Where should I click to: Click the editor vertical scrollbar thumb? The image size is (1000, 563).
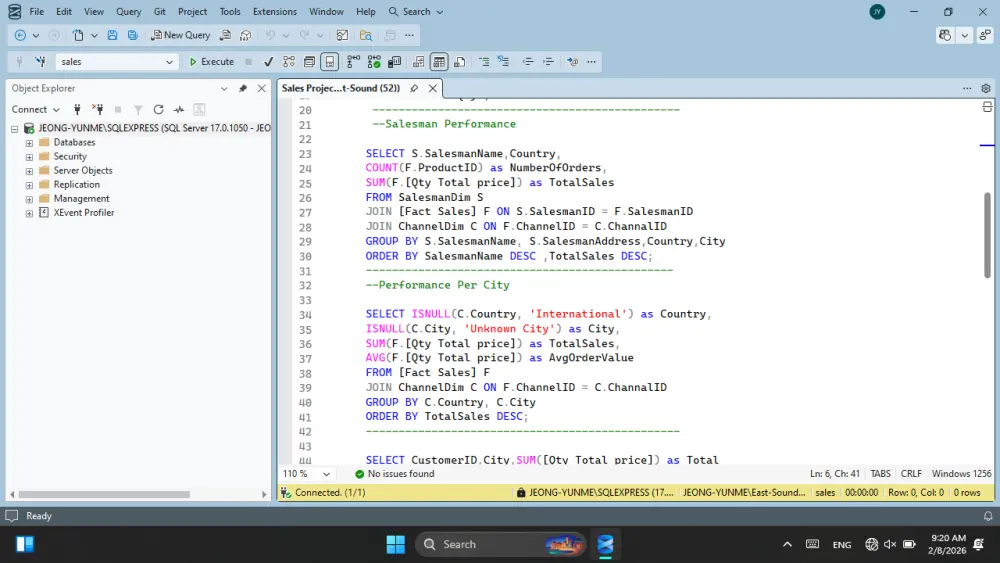click(987, 235)
